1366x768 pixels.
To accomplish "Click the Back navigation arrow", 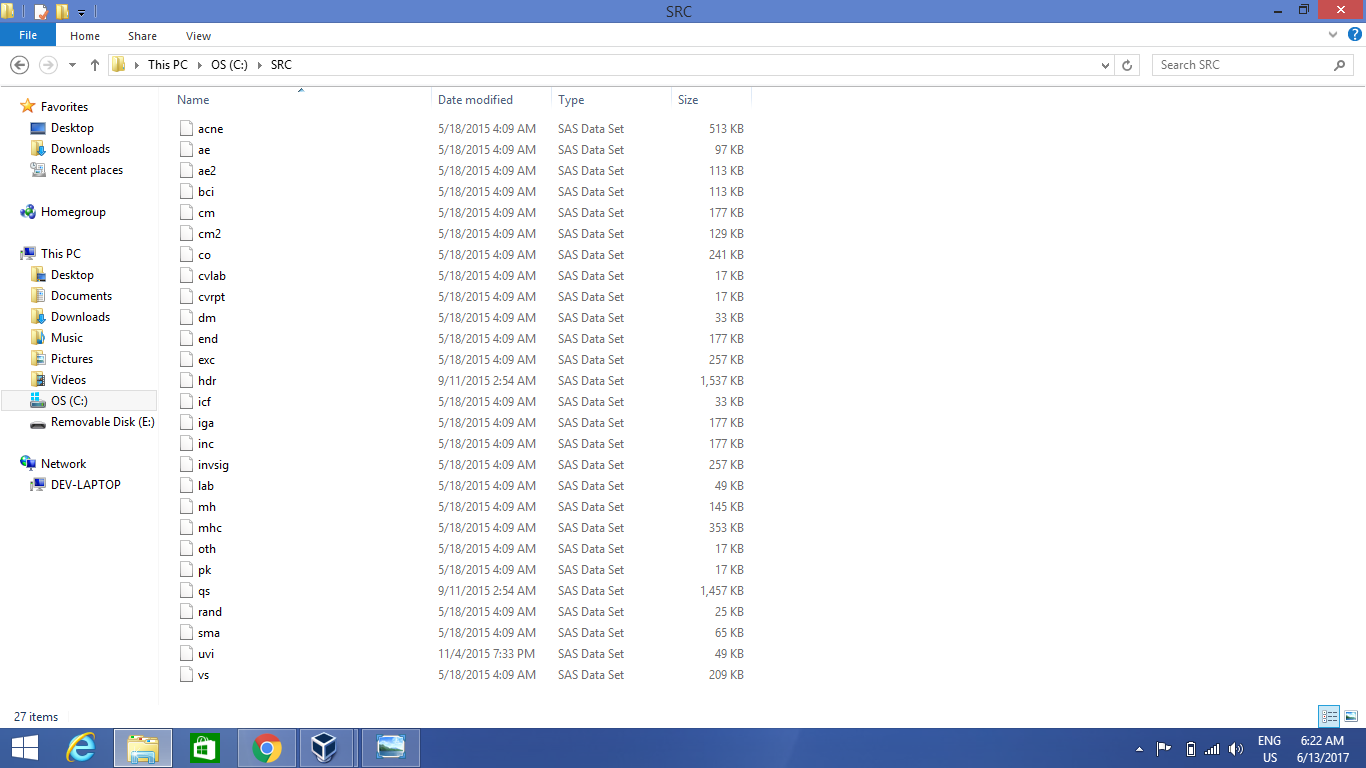I will (x=19, y=65).
